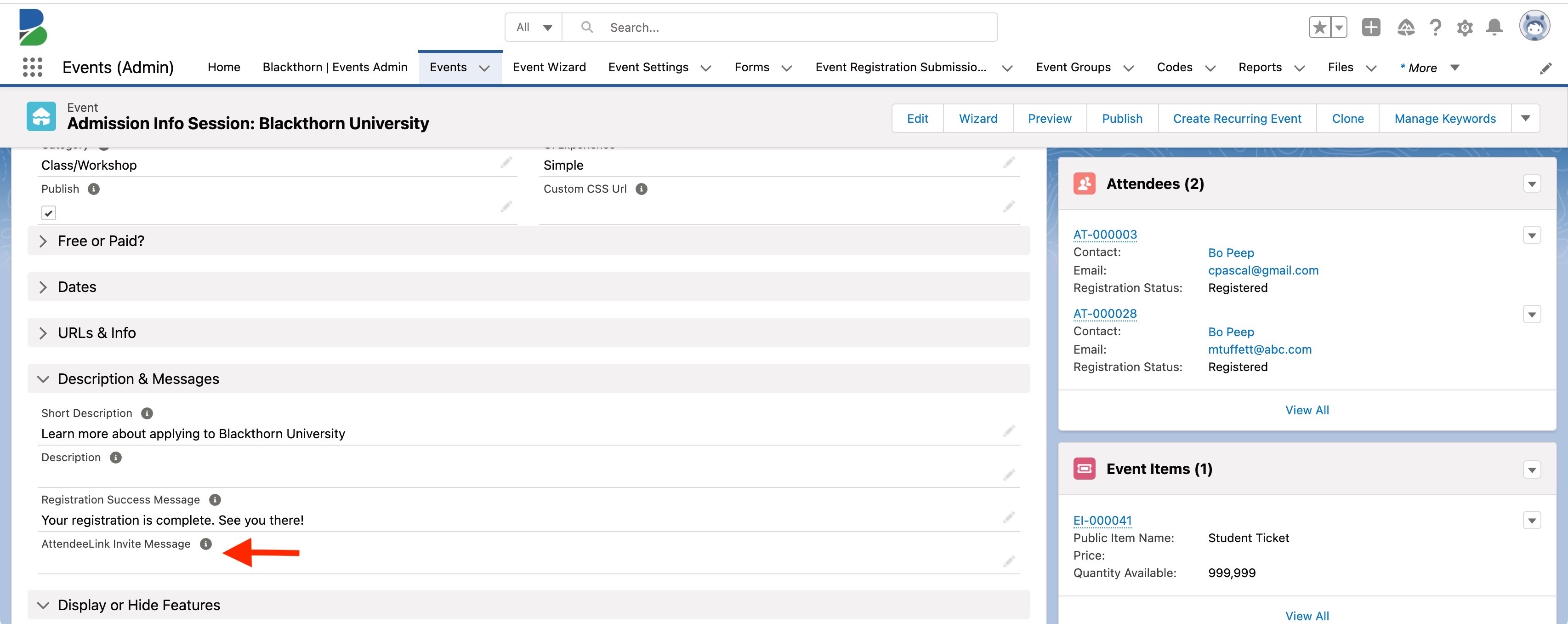
Task: Open the Codes tab
Action: (1174, 67)
